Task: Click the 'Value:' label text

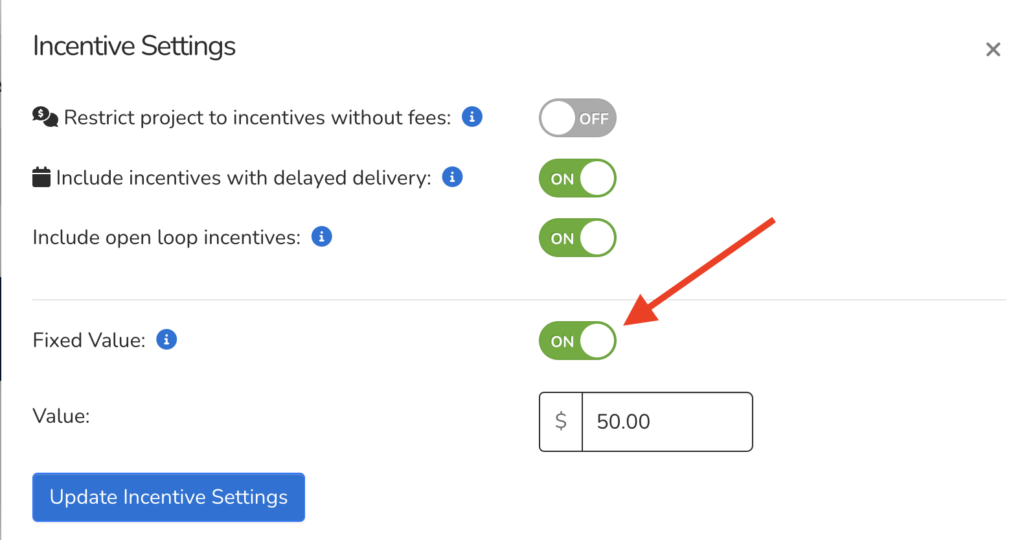Action: coord(61,415)
